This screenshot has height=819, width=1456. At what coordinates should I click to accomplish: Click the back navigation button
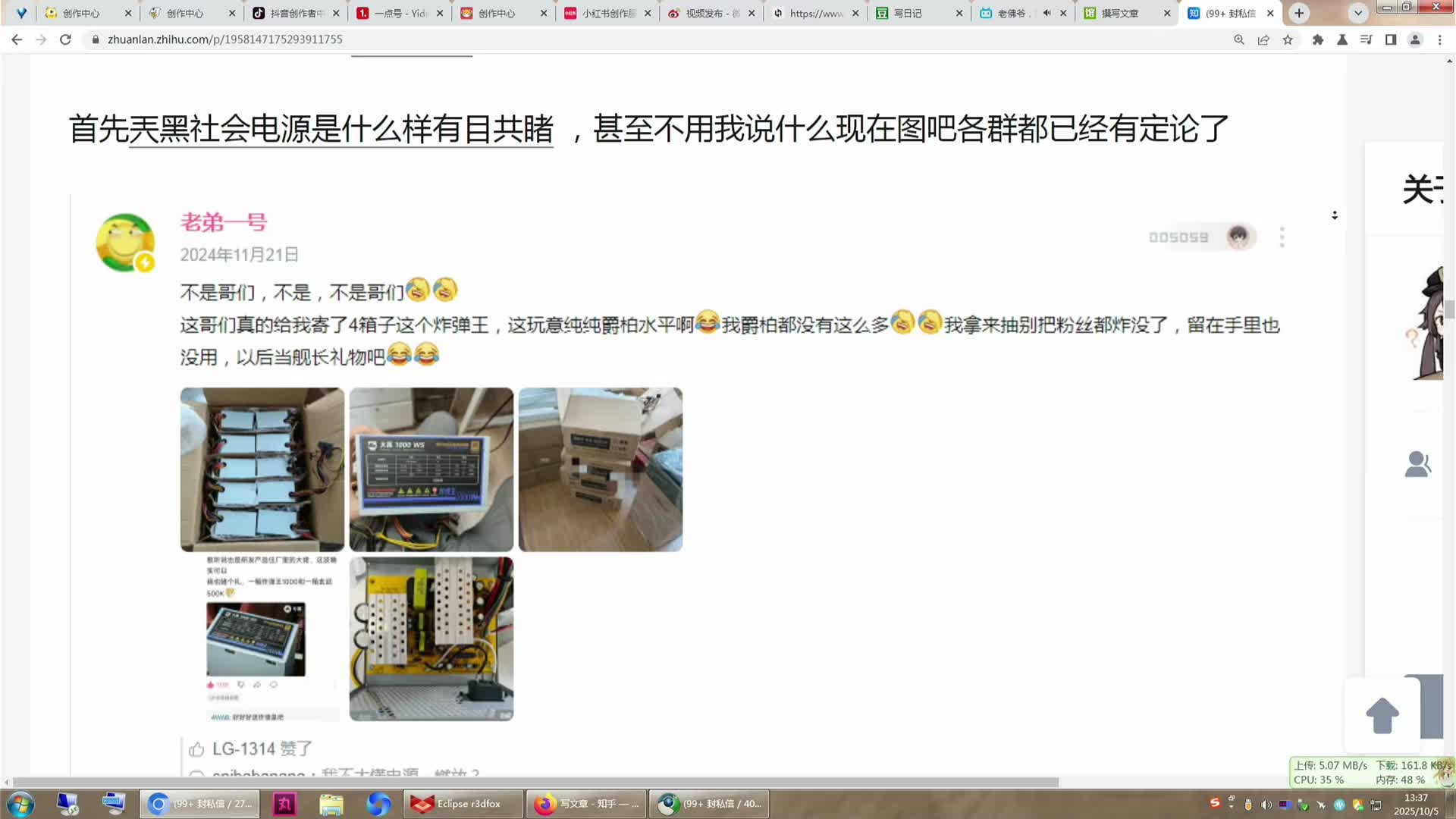[17, 39]
